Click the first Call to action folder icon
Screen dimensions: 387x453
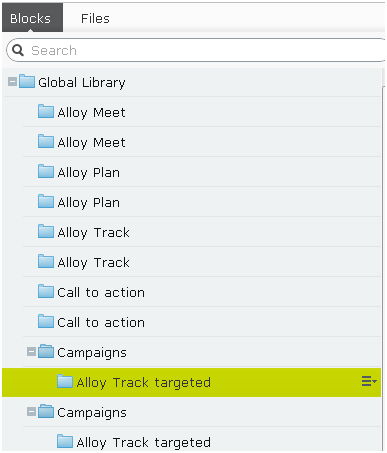(46, 292)
